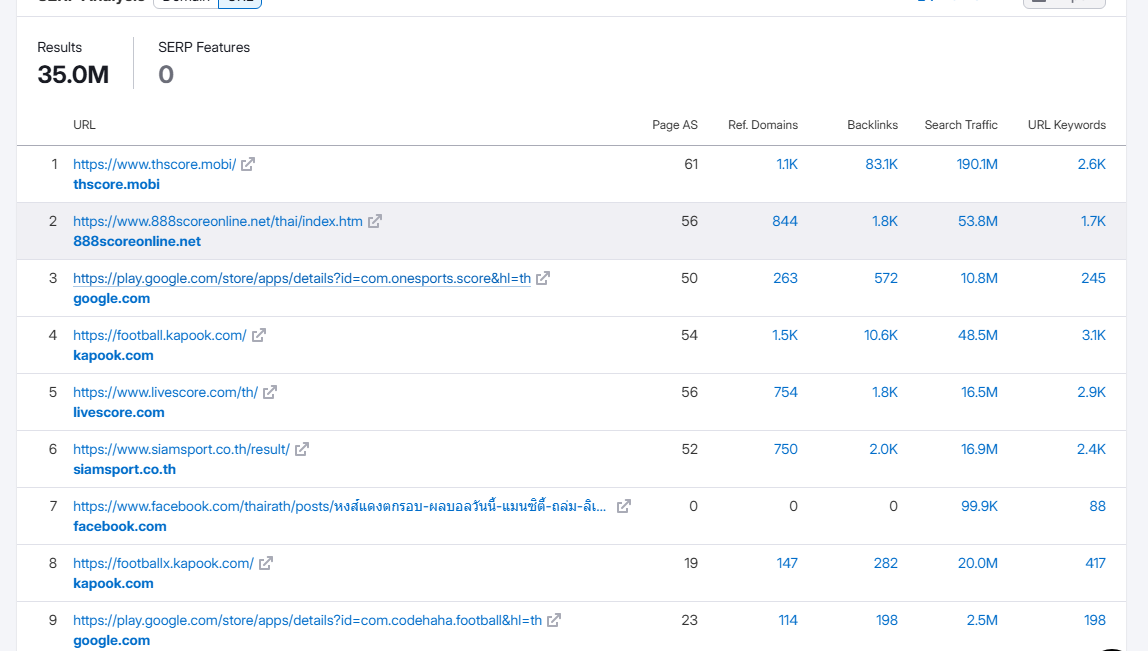The image size is (1148, 651).
Task: Open 750 ref domains for siamsport.co.th
Action: pyautogui.click(x=786, y=450)
